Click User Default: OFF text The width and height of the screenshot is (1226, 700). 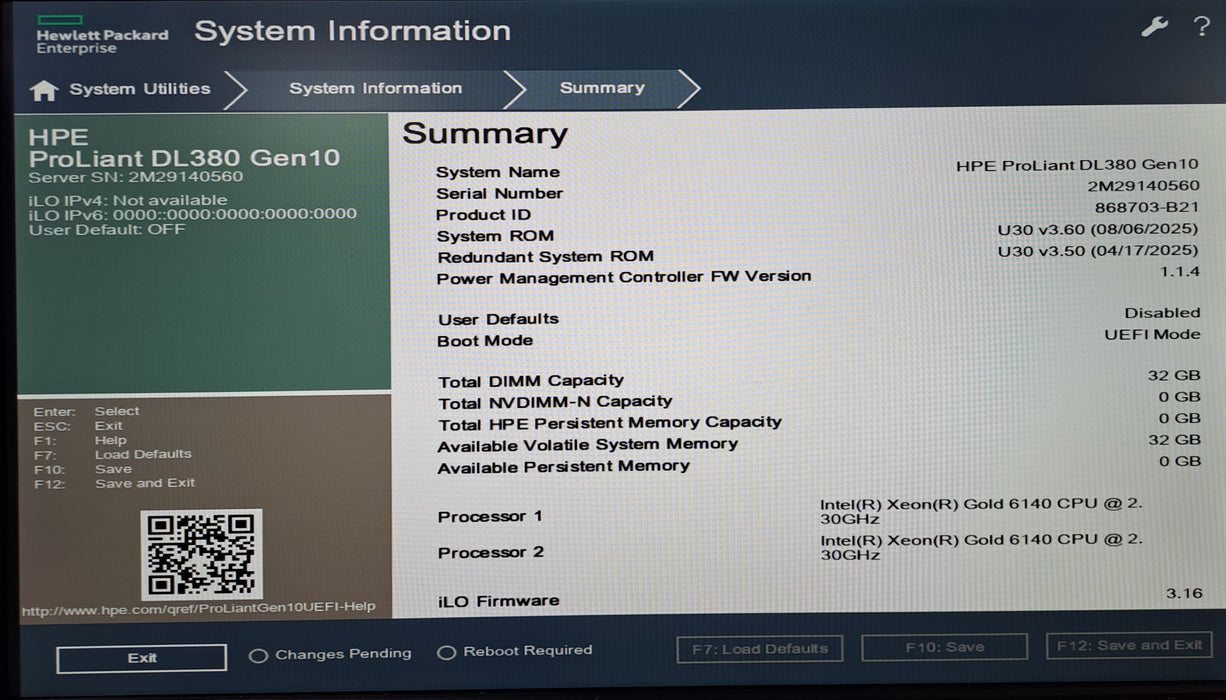pos(107,229)
